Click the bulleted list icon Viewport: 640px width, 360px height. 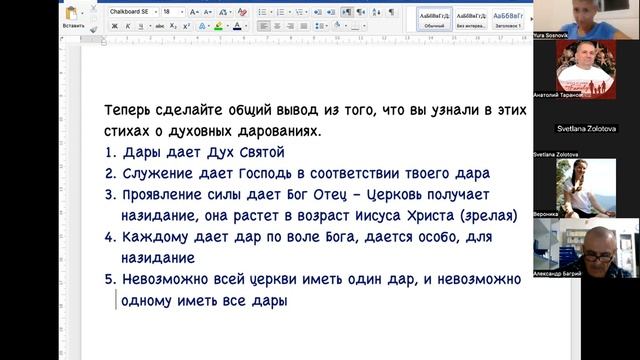pyautogui.click(x=262, y=12)
